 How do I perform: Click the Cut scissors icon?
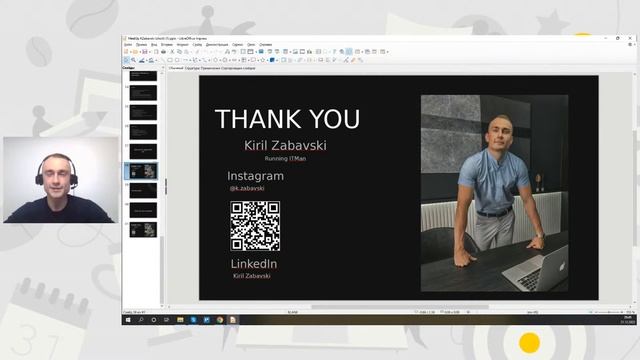[172, 52]
